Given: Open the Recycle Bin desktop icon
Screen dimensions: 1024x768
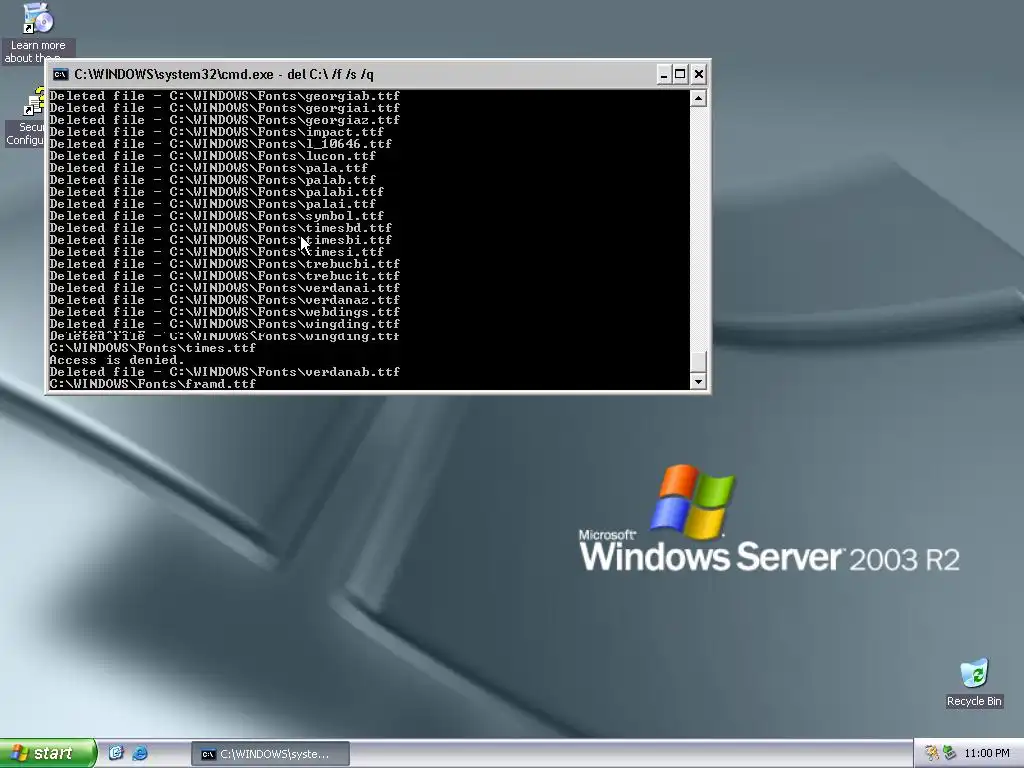Looking at the screenshot, I should pos(974,682).
